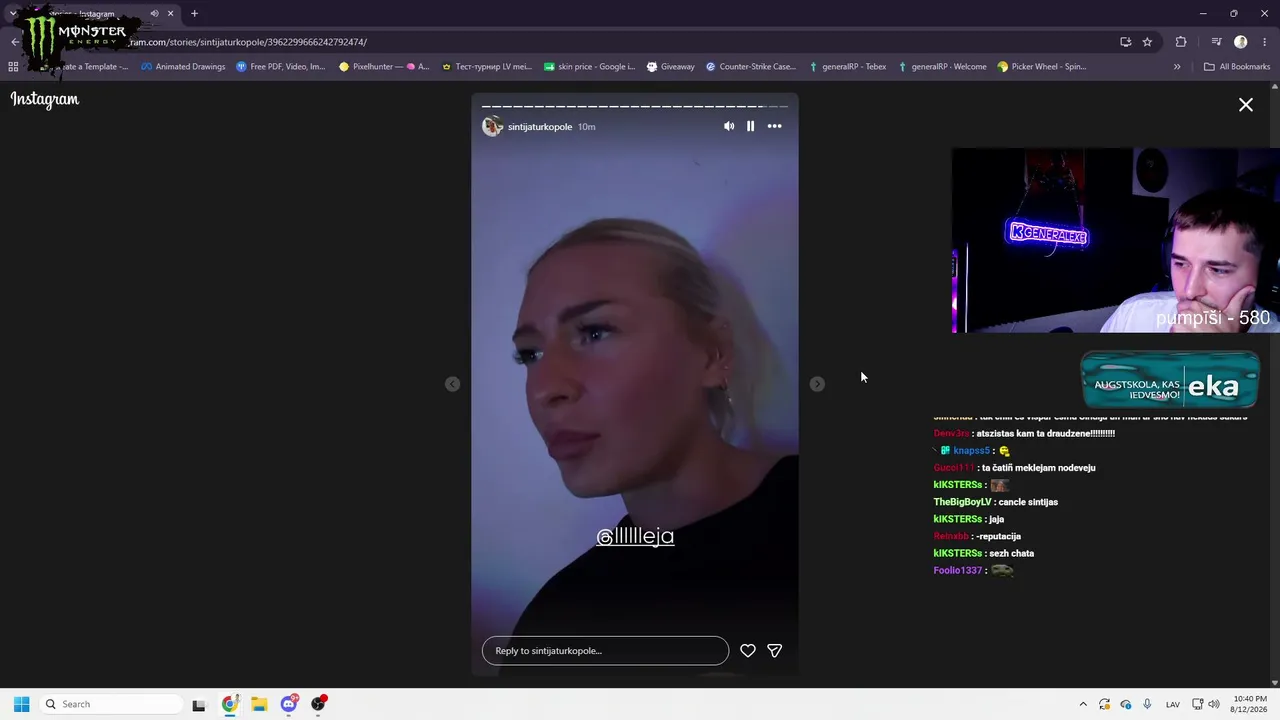Click chat username Foolio1337
Viewport: 1280px width, 720px height.
pos(958,570)
